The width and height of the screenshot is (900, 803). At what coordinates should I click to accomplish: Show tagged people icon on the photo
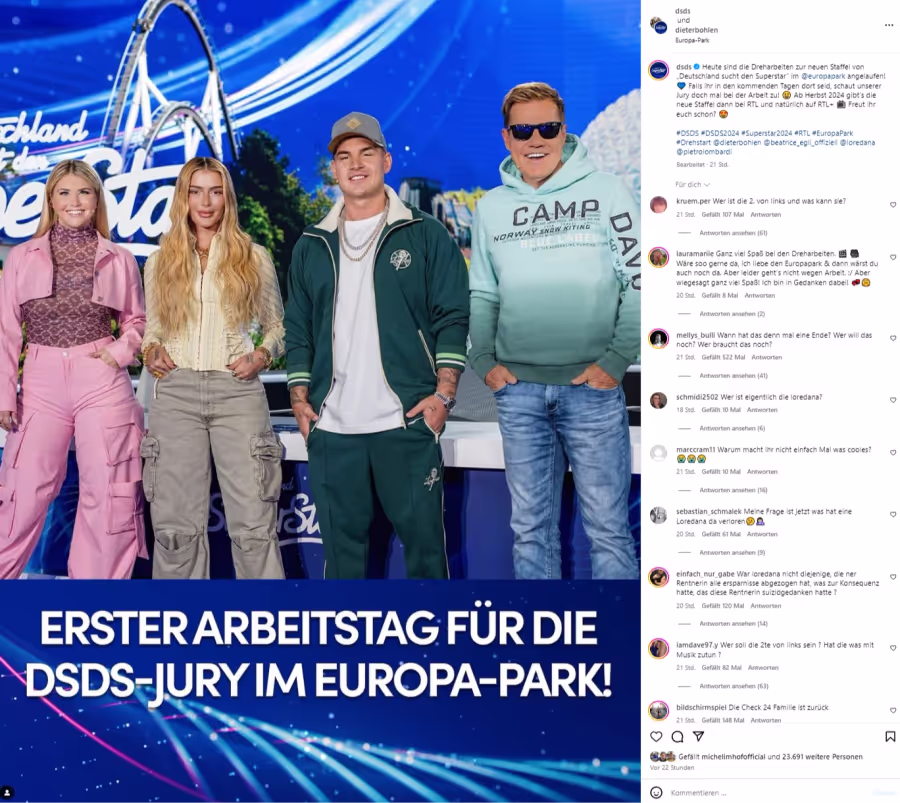(7, 793)
